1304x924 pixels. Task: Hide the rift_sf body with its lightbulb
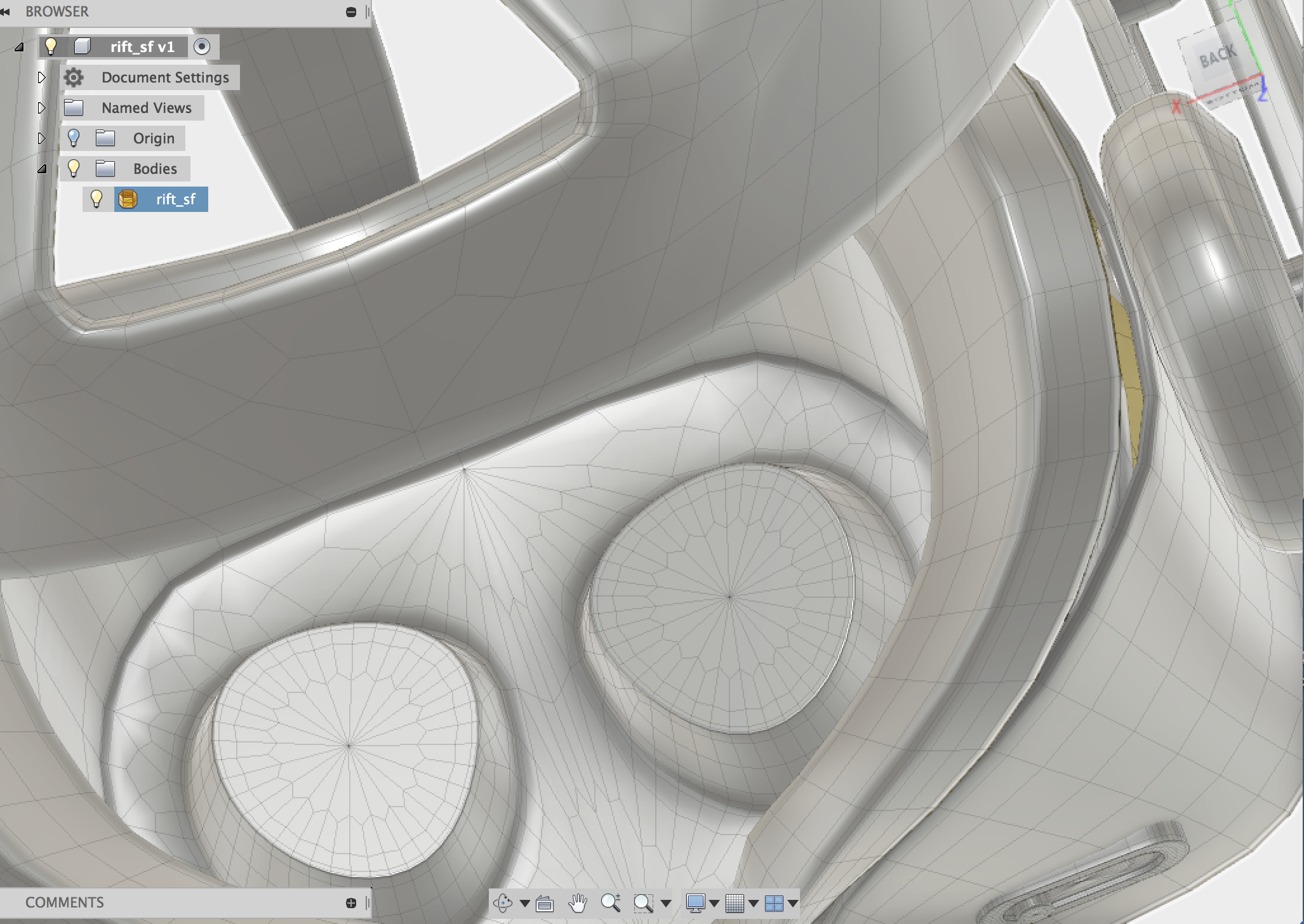97,199
